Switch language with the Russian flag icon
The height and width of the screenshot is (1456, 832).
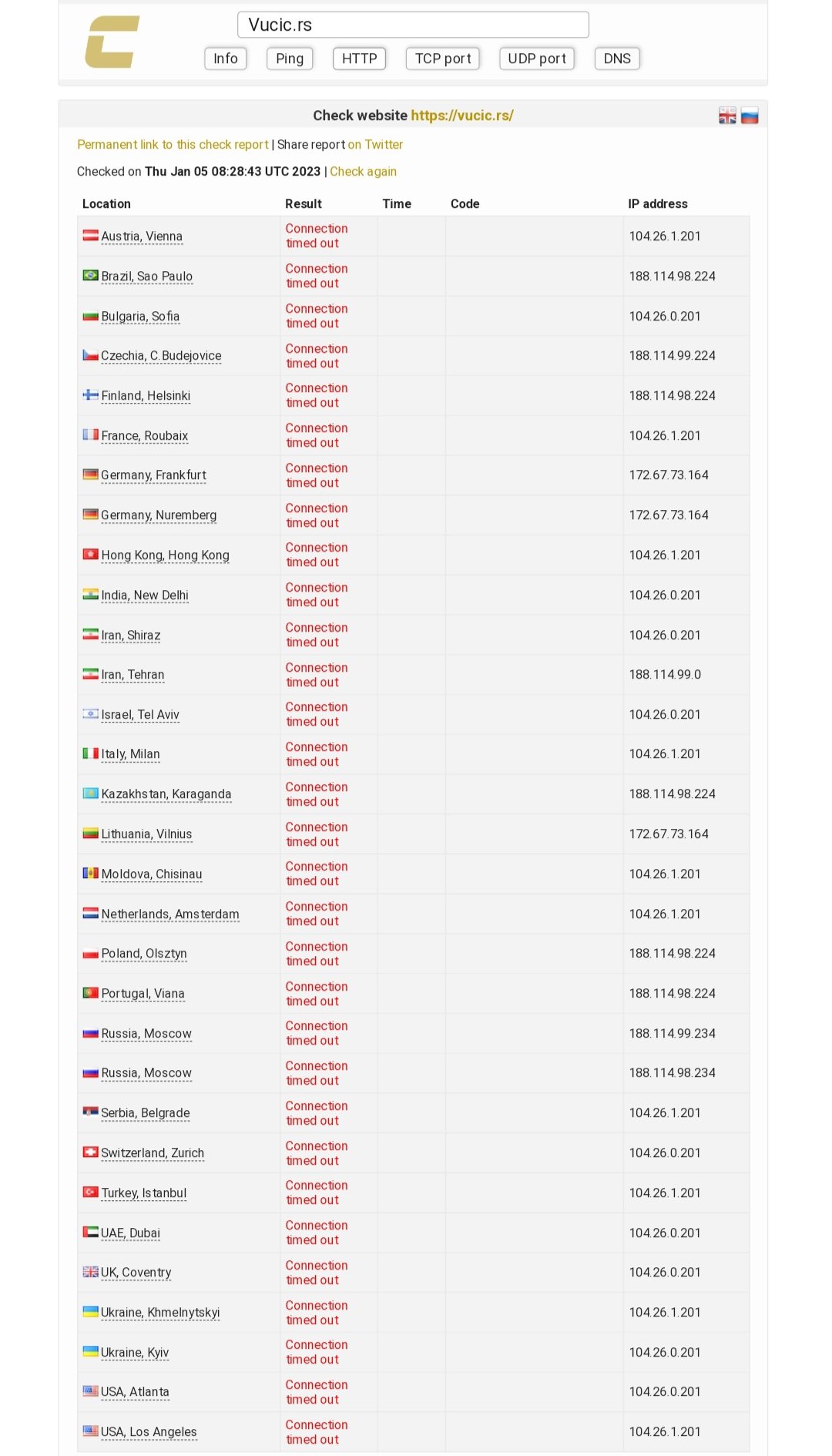pos(750,116)
